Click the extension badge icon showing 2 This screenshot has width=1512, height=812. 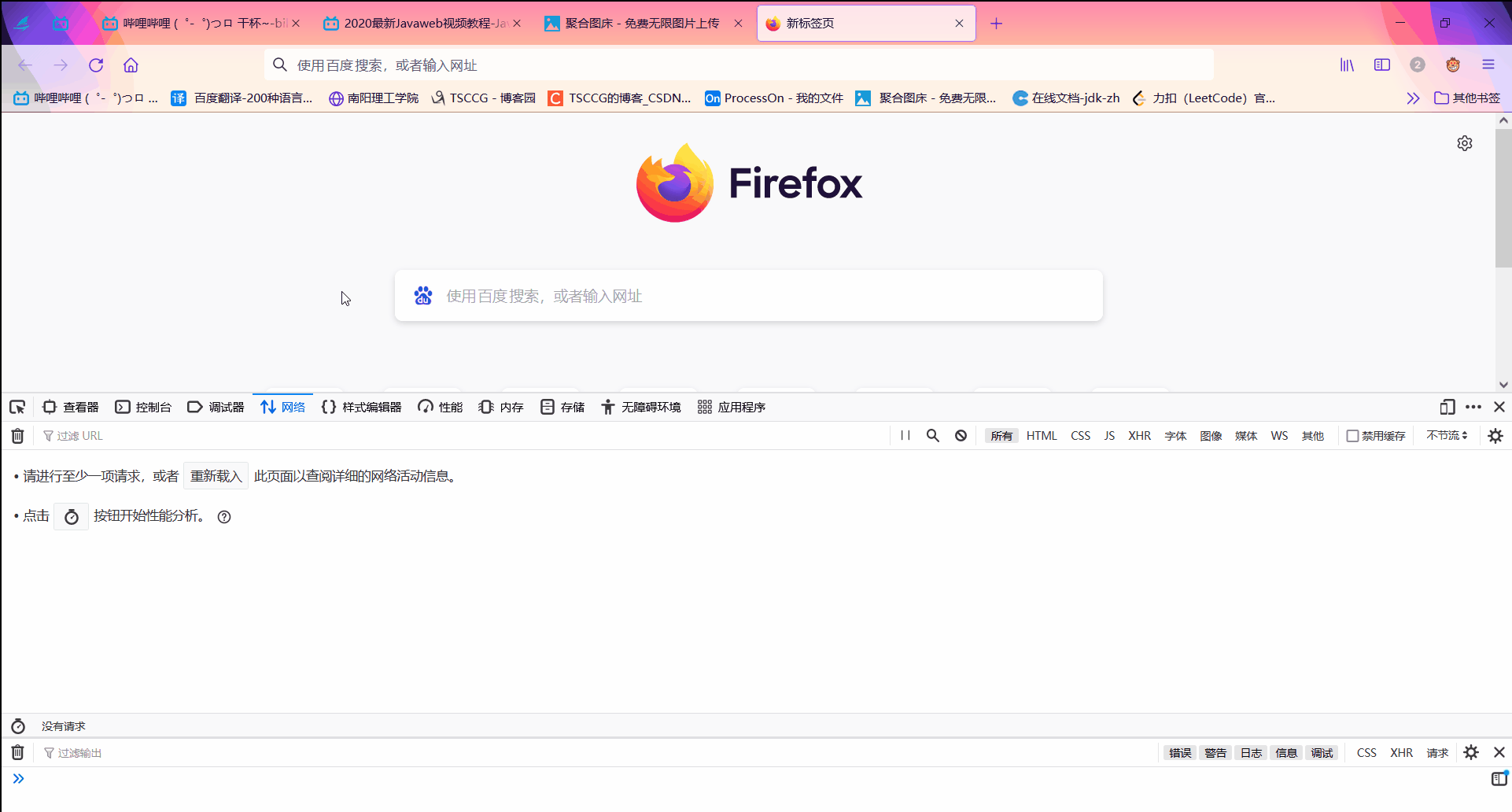tap(1418, 65)
